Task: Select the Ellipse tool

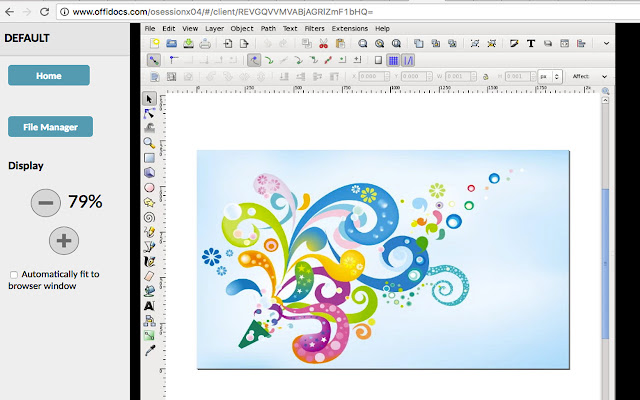Action: click(x=149, y=187)
